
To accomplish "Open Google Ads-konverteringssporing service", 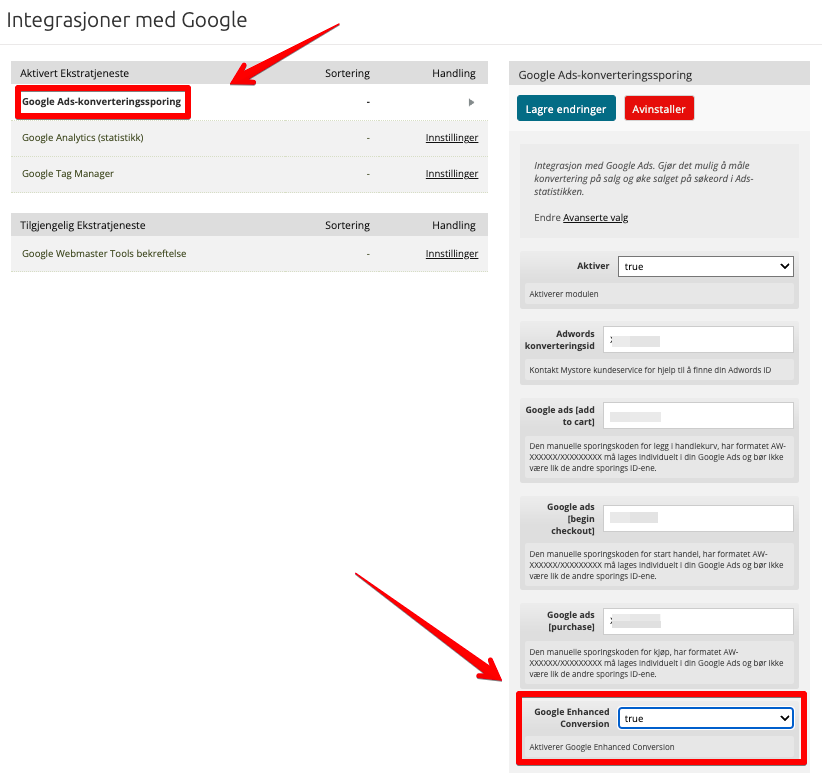I will point(101,102).
